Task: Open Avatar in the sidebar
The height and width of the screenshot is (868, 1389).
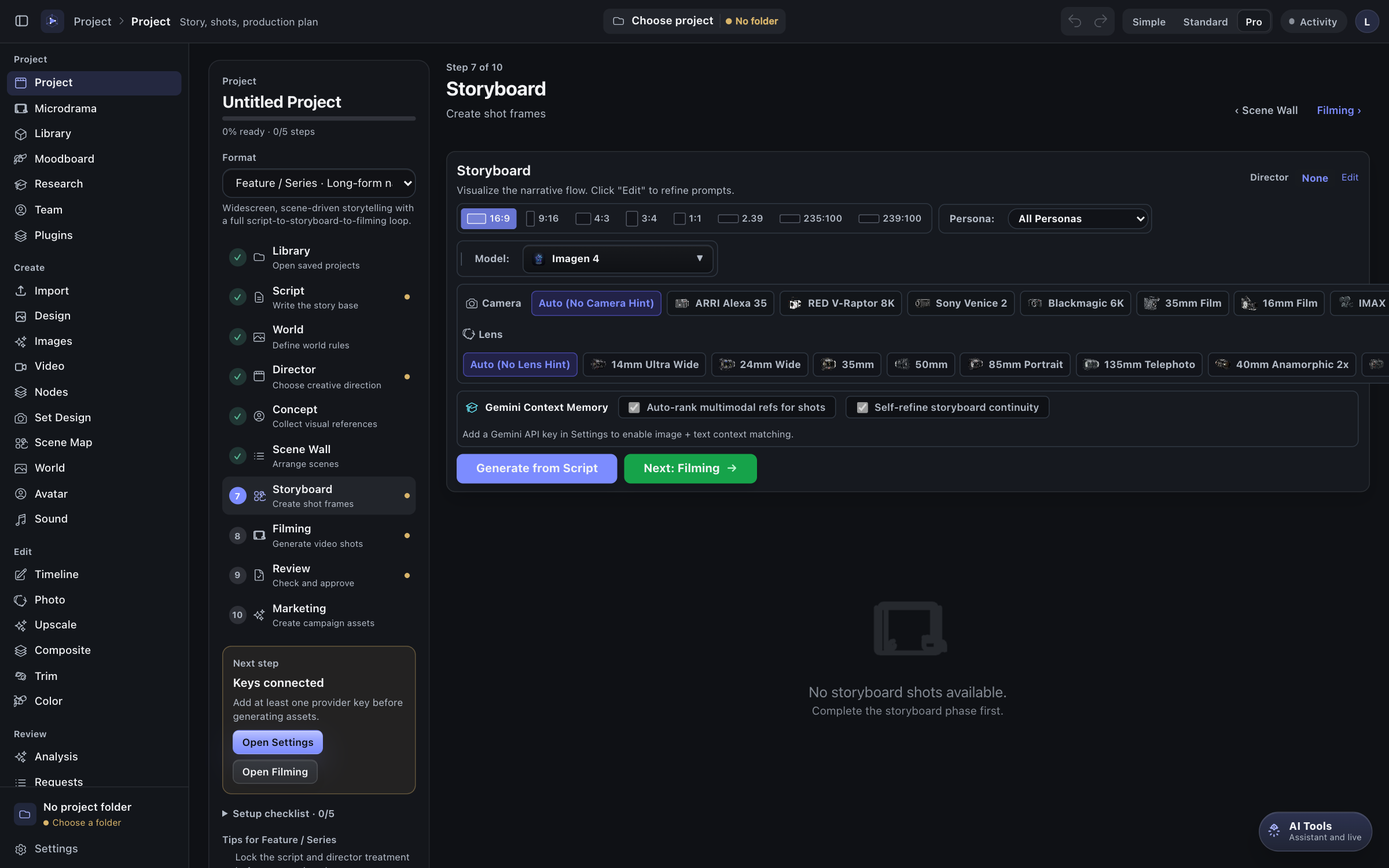Action: click(94, 494)
